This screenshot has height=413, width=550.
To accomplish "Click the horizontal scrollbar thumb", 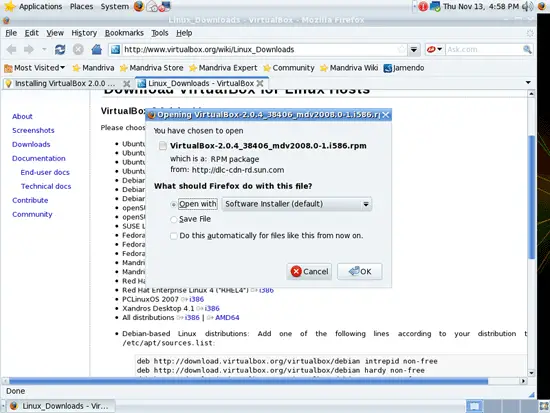I will pos(248,381).
